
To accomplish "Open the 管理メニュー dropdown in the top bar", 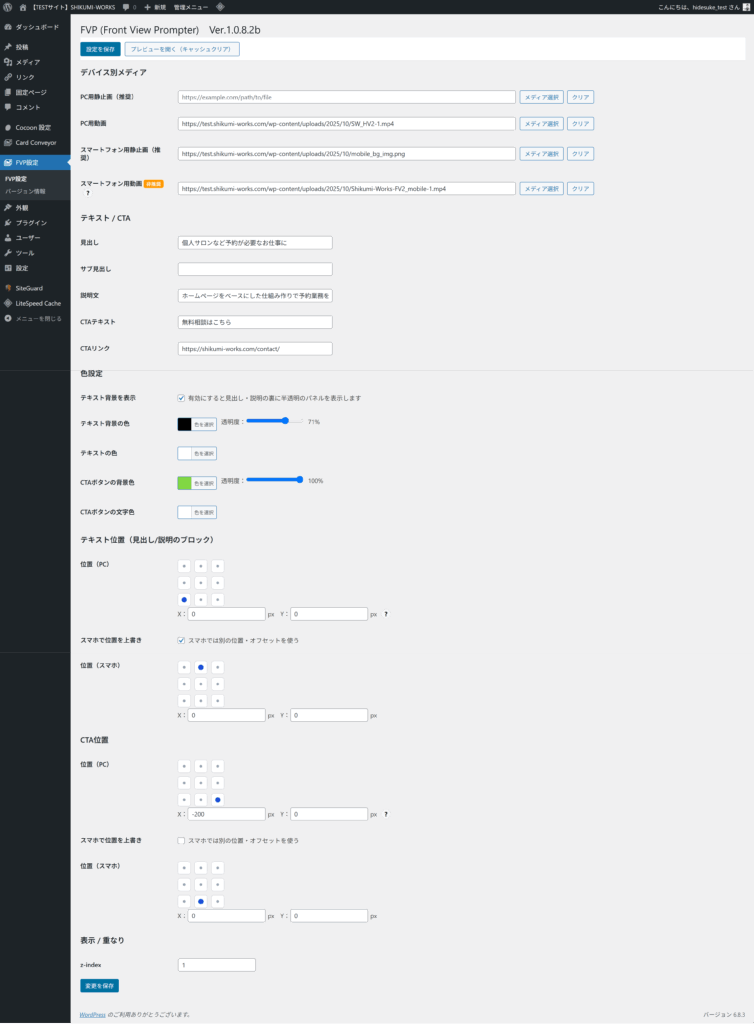I will point(191,6).
